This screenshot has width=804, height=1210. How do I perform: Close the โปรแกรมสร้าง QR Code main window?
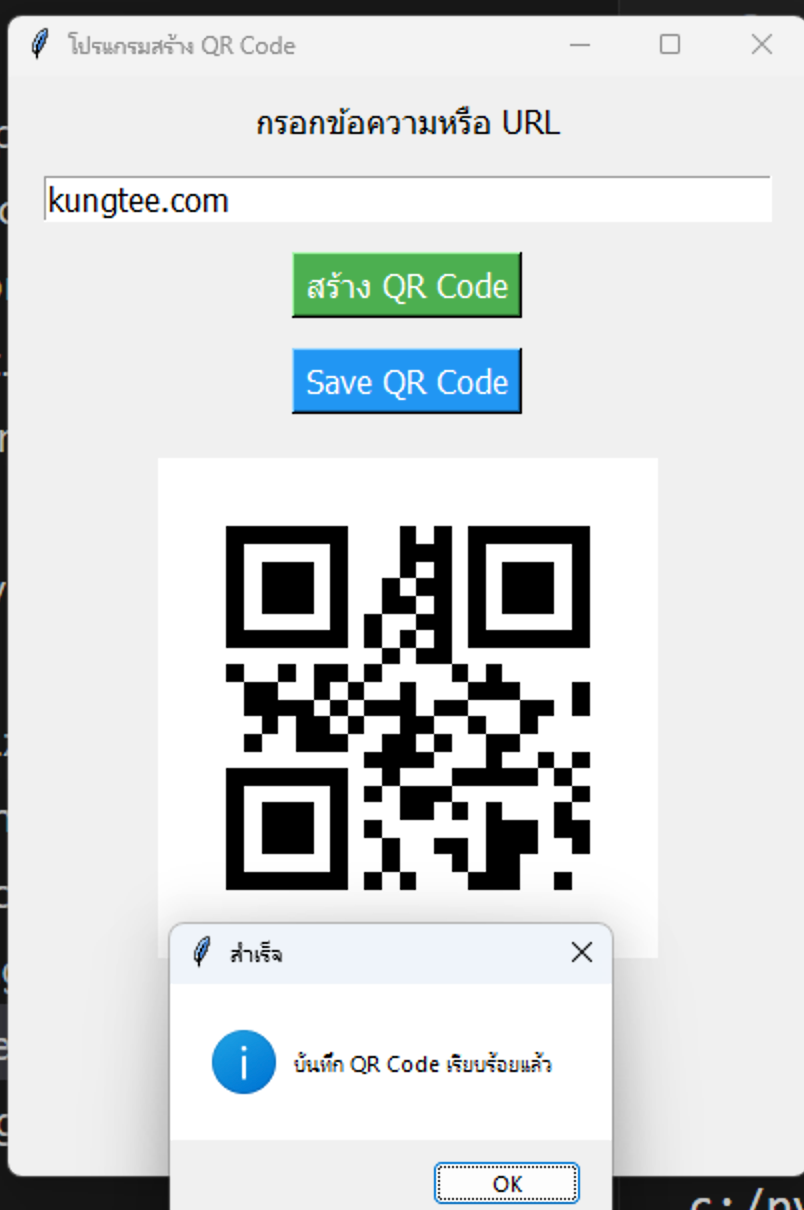[x=762, y=45]
